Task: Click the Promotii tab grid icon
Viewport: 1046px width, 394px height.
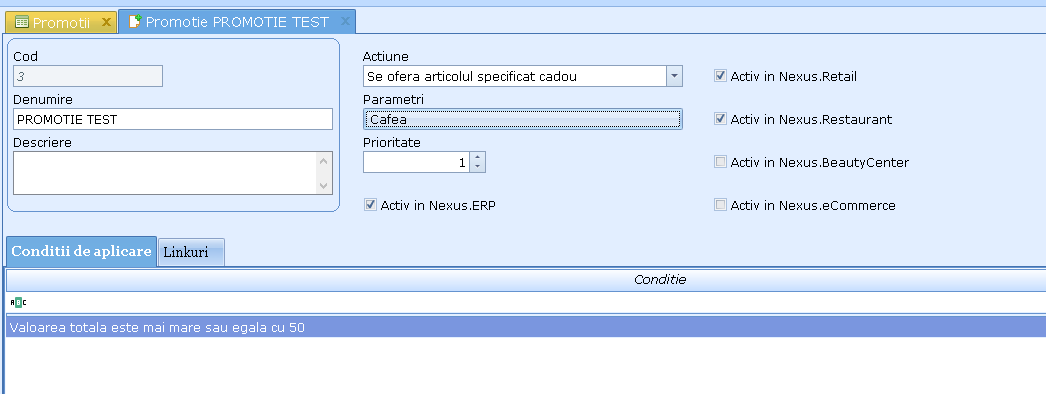Action: point(21,22)
